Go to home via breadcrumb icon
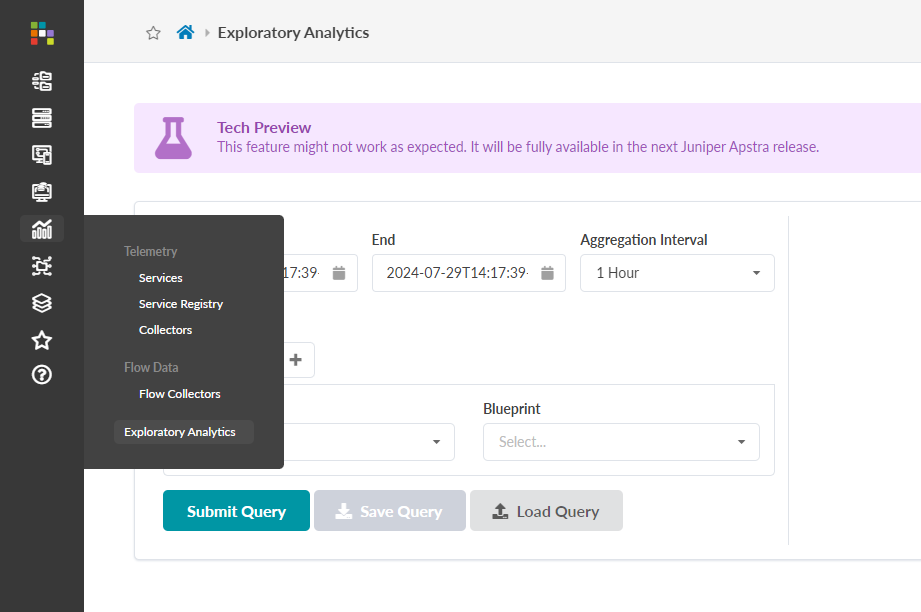The image size is (921, 612). pos(185,33)
